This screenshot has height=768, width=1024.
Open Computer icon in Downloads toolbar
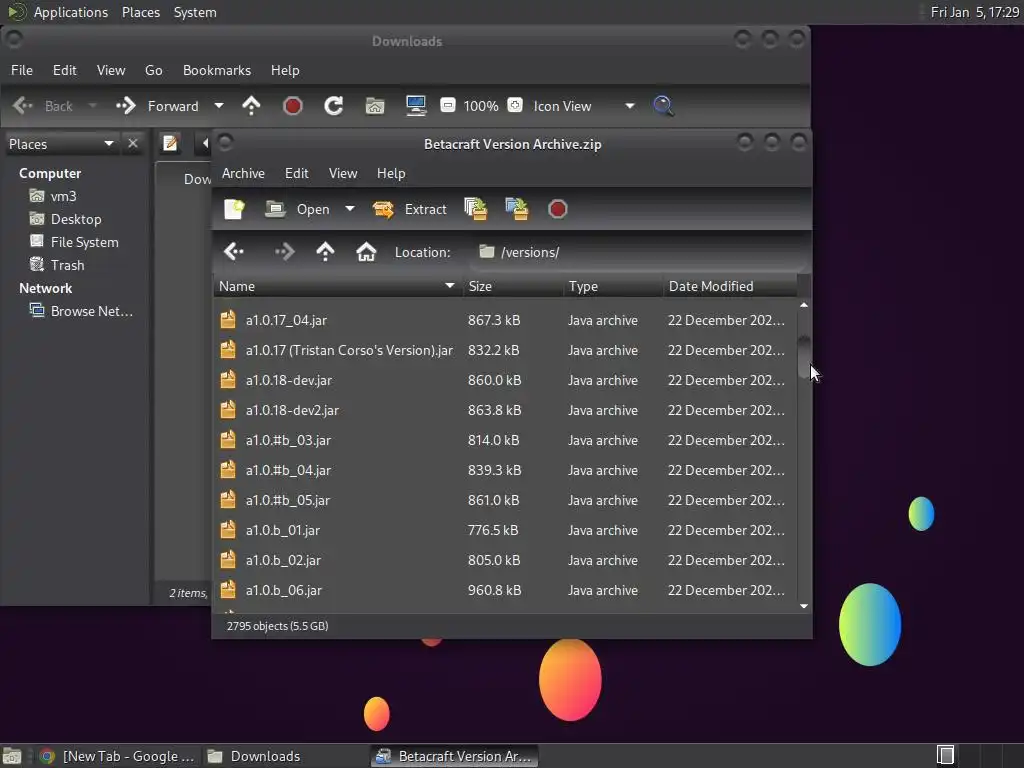coord(416,106)
